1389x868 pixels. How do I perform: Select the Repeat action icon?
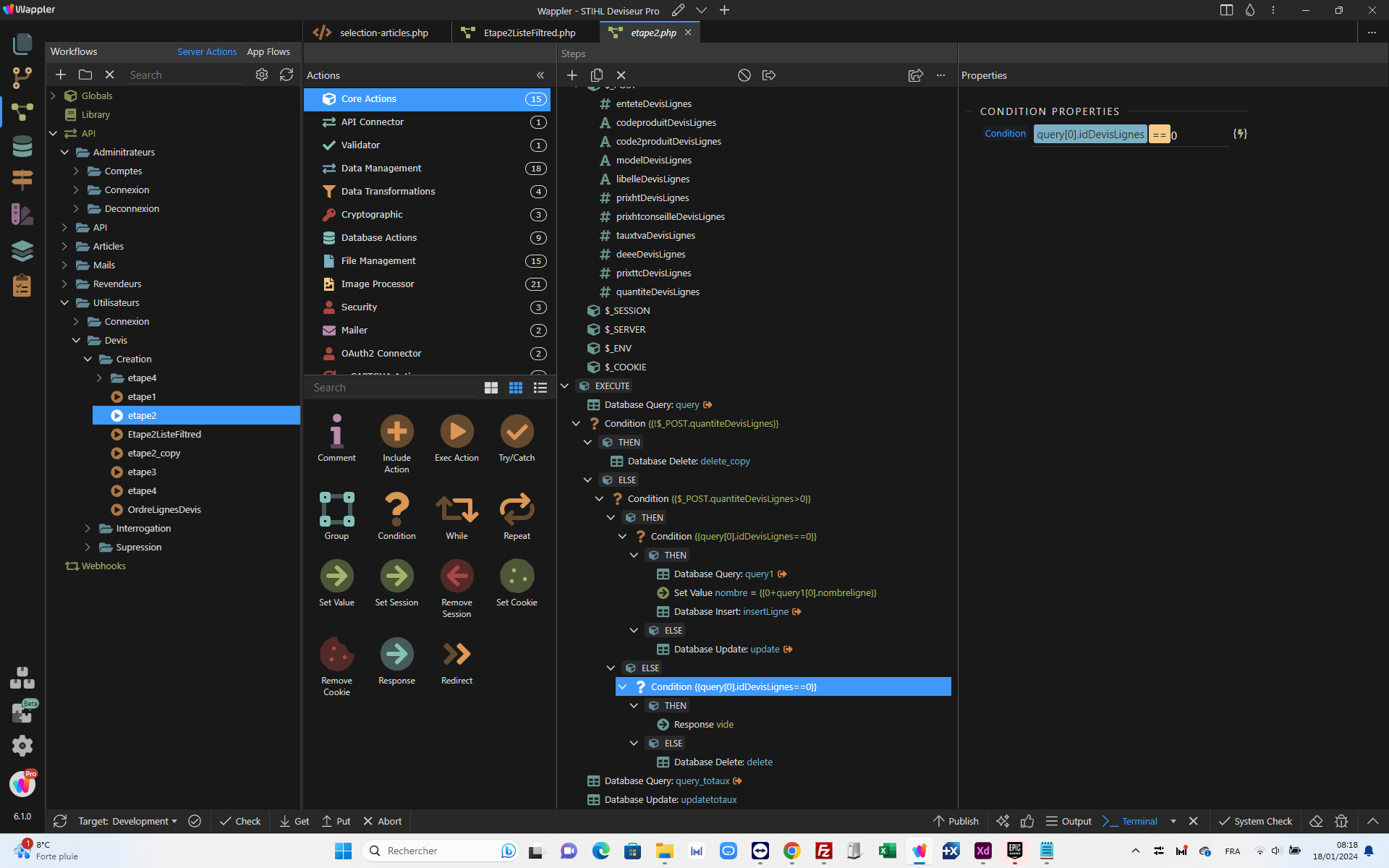pos(517,509)
